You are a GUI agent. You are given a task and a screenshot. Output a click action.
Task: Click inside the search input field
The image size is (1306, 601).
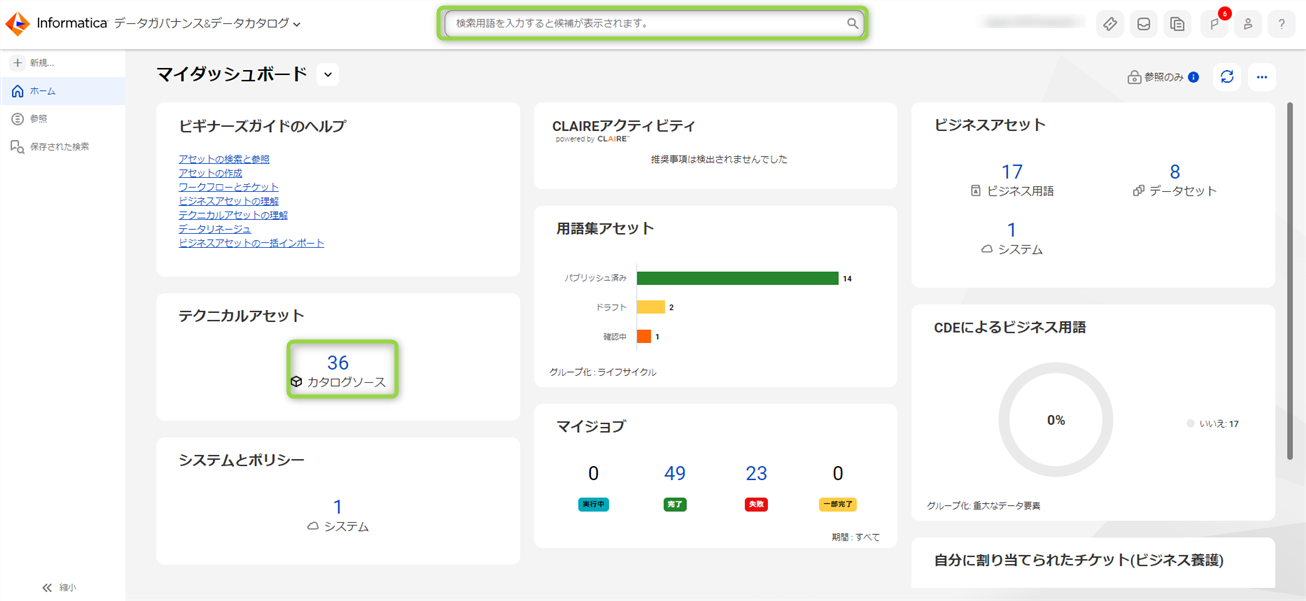tap(652, 22)
